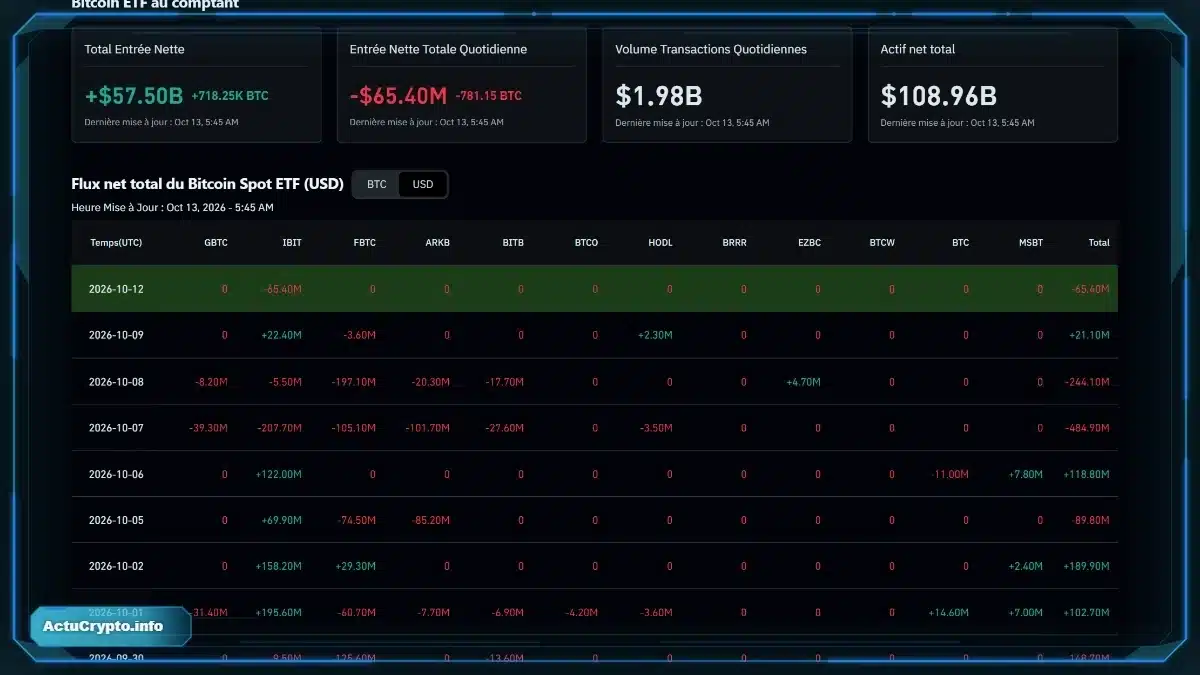Click the IBIT column header
1200x675 pixels.
[x=292, y=243]
